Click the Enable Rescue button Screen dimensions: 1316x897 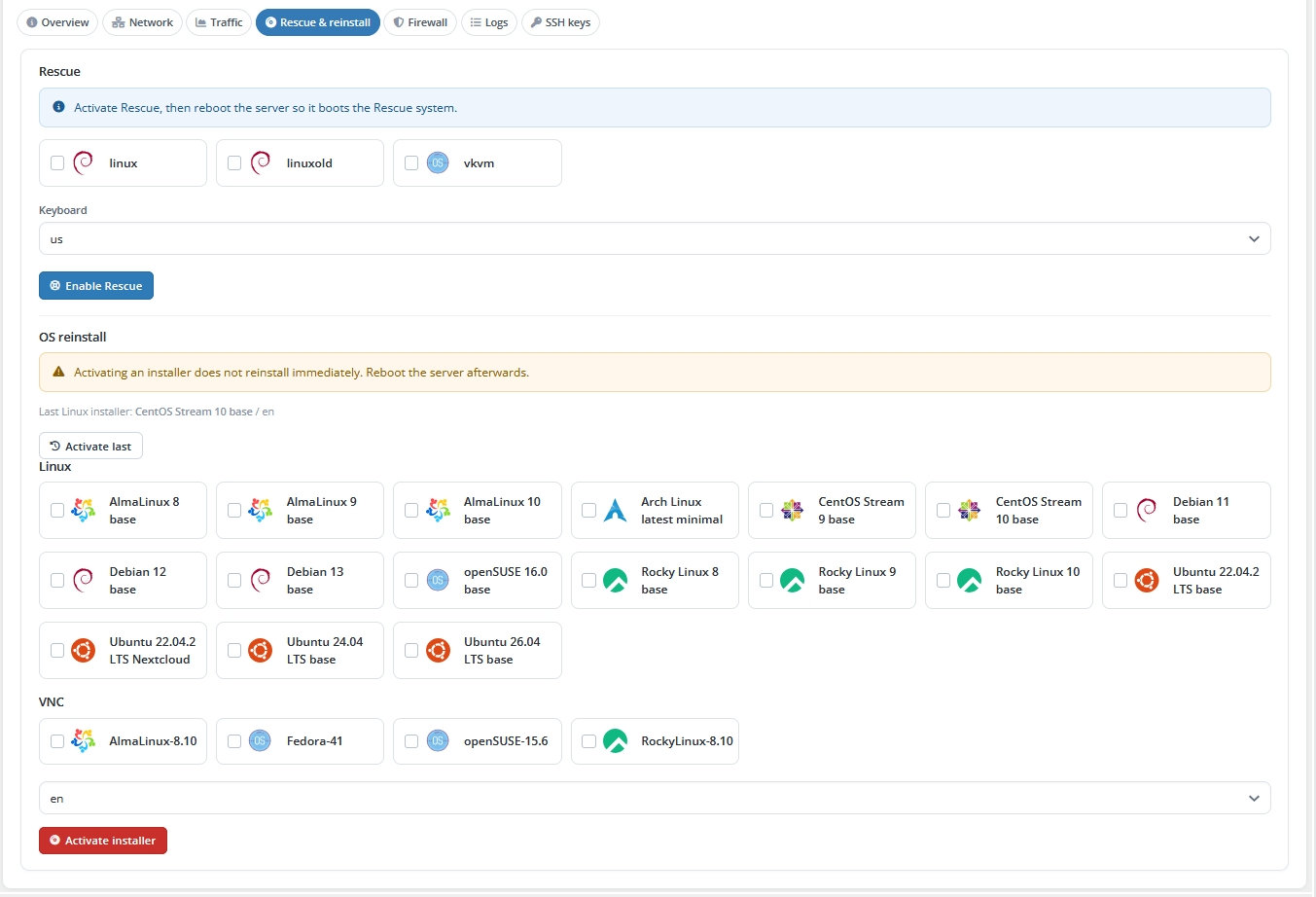click(96, 285)
